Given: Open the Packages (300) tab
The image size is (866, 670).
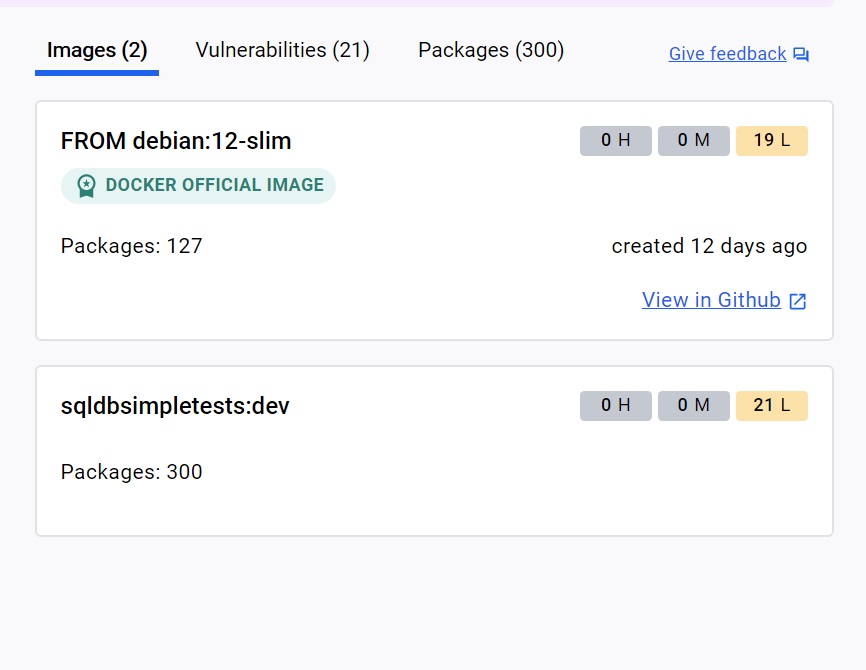Looking at the screenshot, I should click(491, 50).
